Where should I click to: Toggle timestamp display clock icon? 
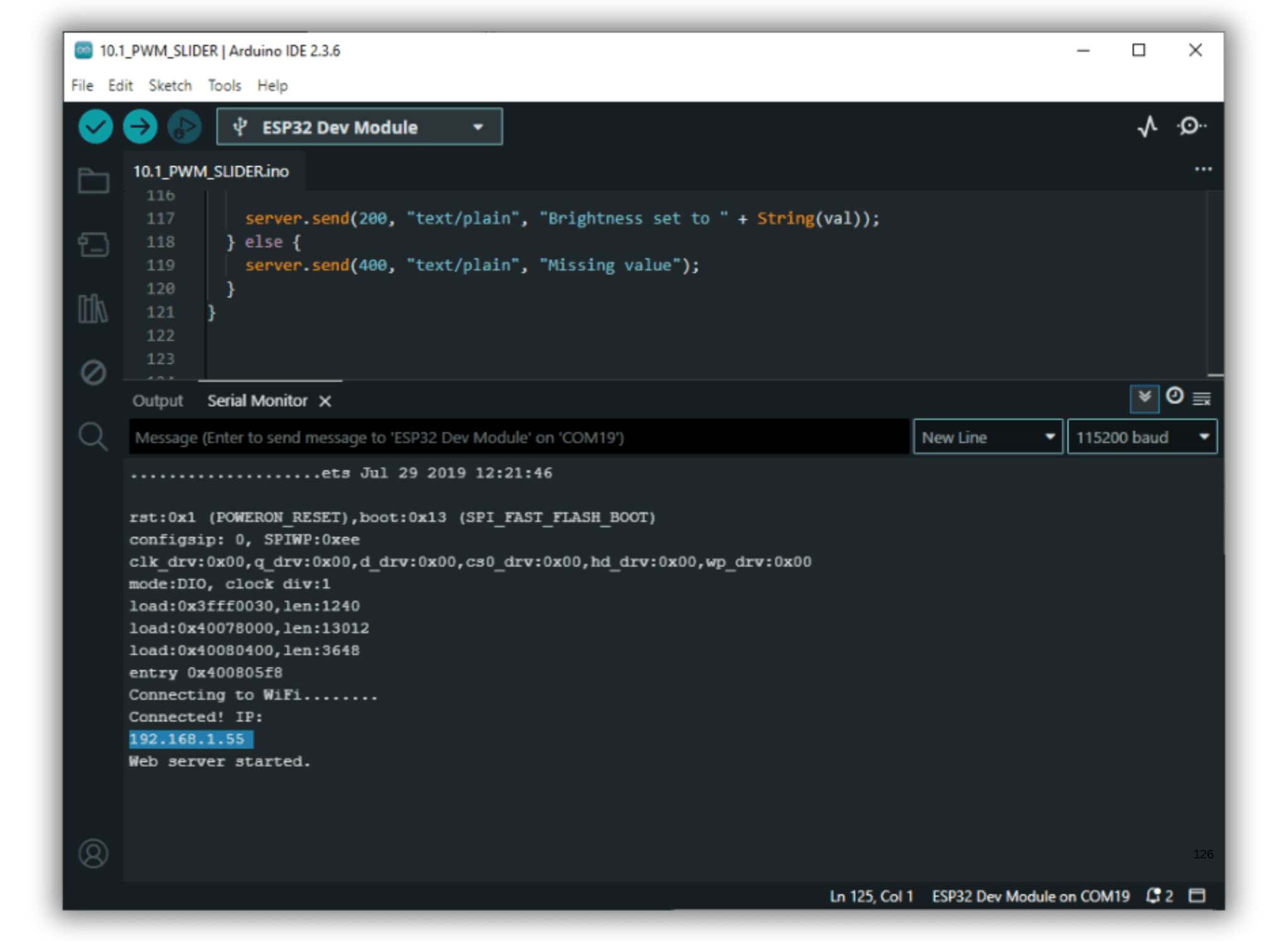[x=1174, y=397]
